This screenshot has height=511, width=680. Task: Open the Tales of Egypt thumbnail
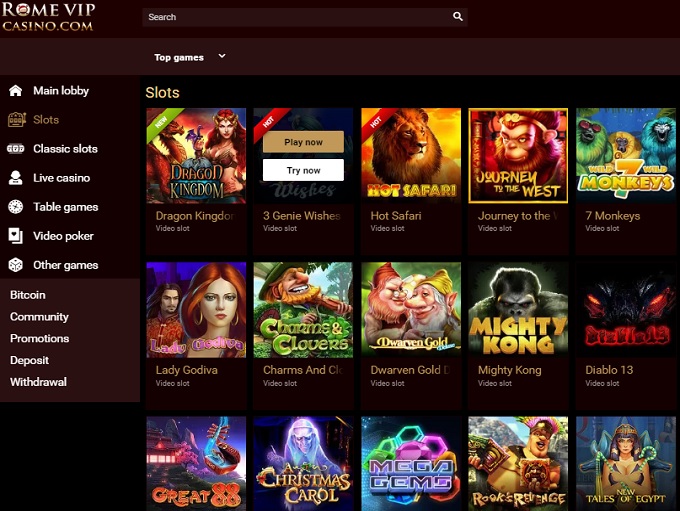[x=626, y=464]
